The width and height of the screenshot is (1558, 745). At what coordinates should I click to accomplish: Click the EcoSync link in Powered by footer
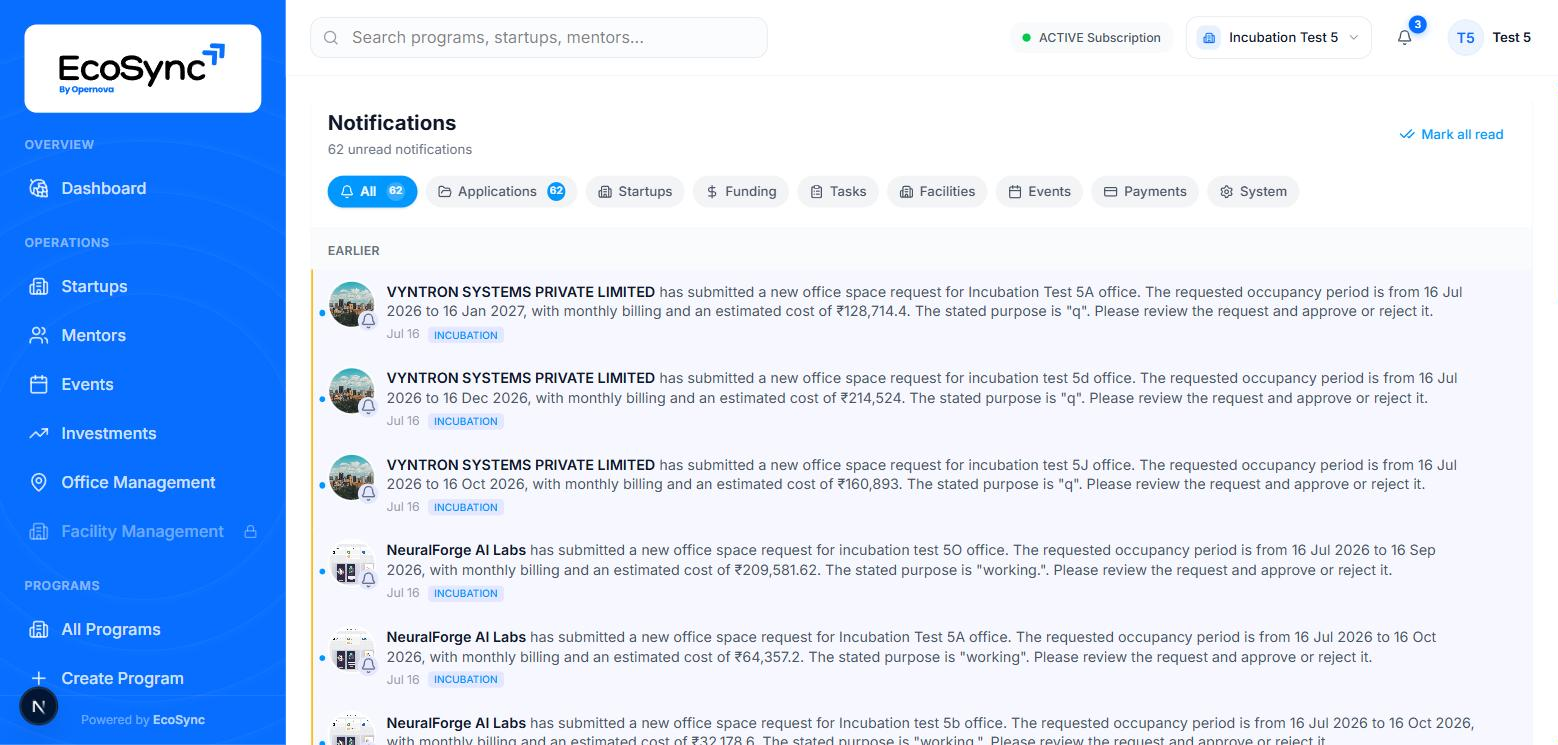point(179,720)
